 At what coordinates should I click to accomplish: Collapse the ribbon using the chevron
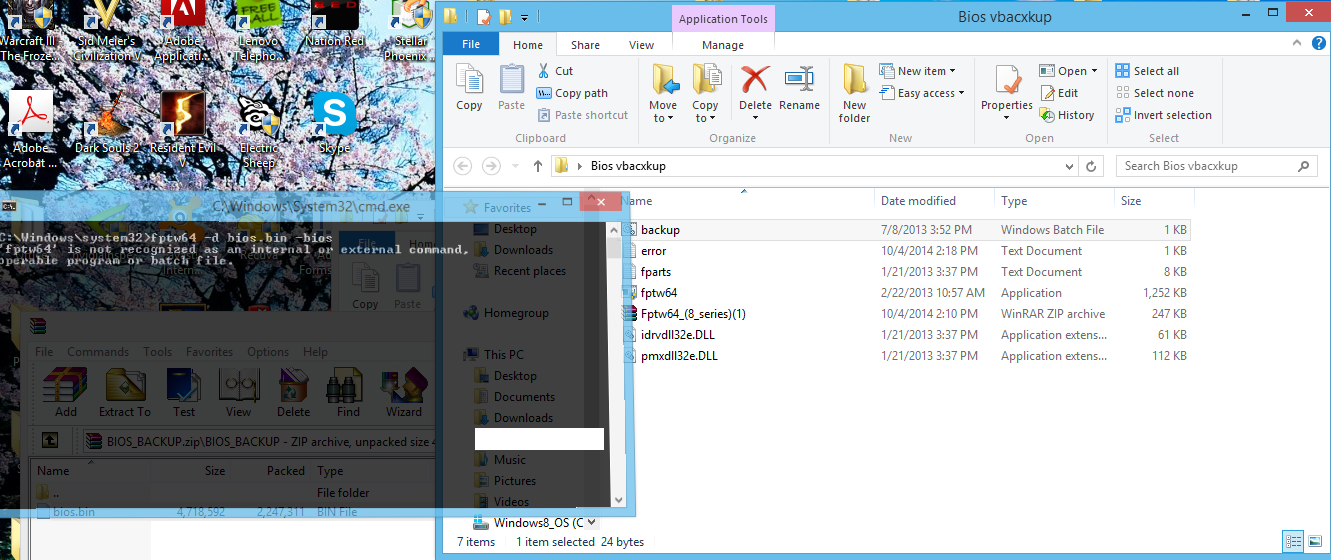(x=1297, y=45)
